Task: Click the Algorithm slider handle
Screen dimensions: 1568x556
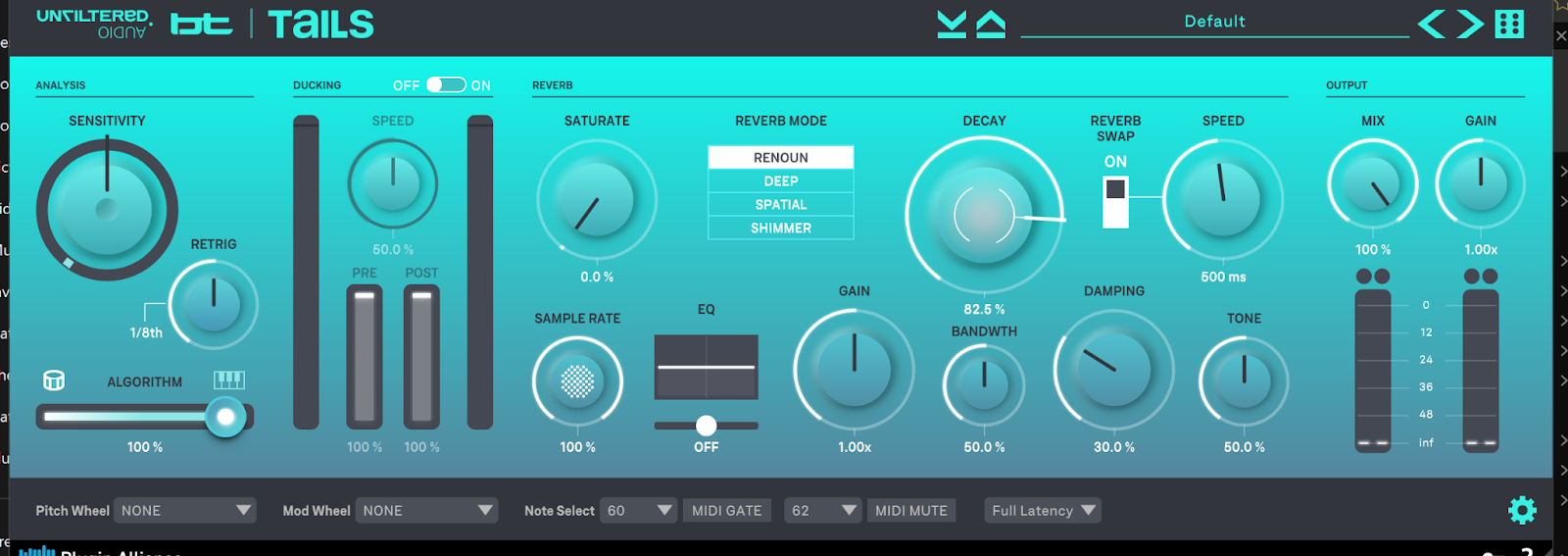Action: (225, 417)
